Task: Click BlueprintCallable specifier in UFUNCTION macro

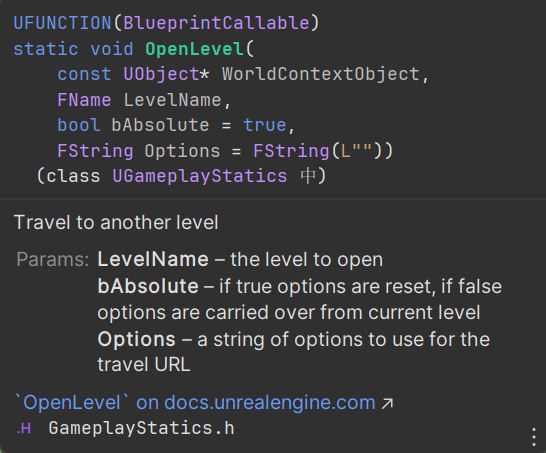Action: (x=216, y=23)
